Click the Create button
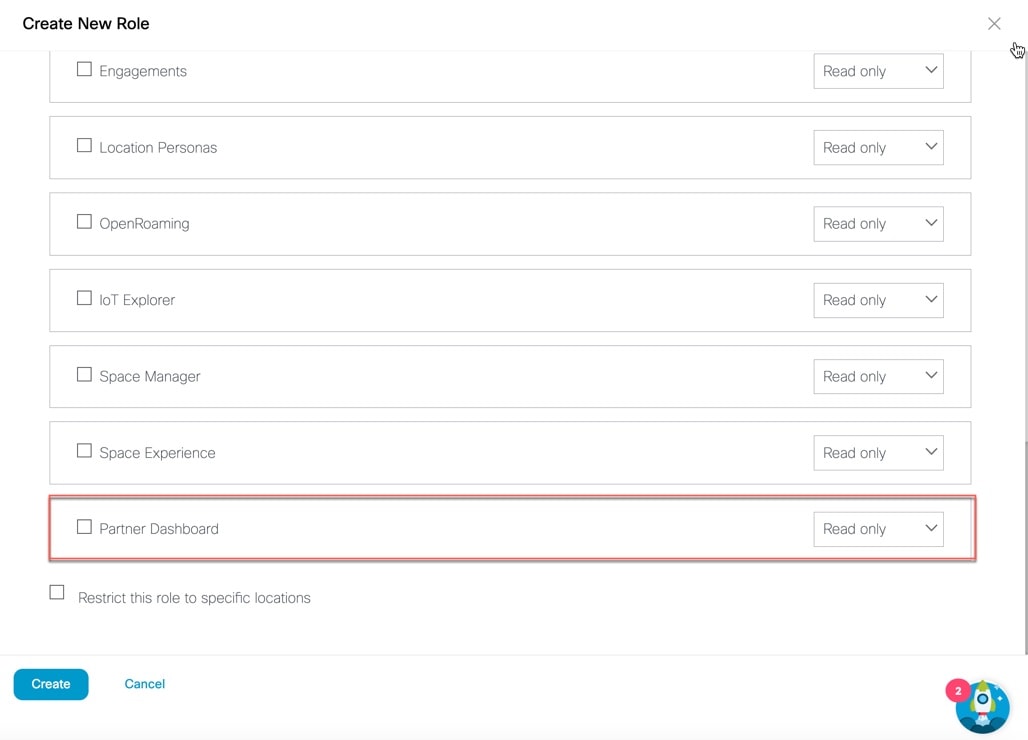 [x=50, y=684]
